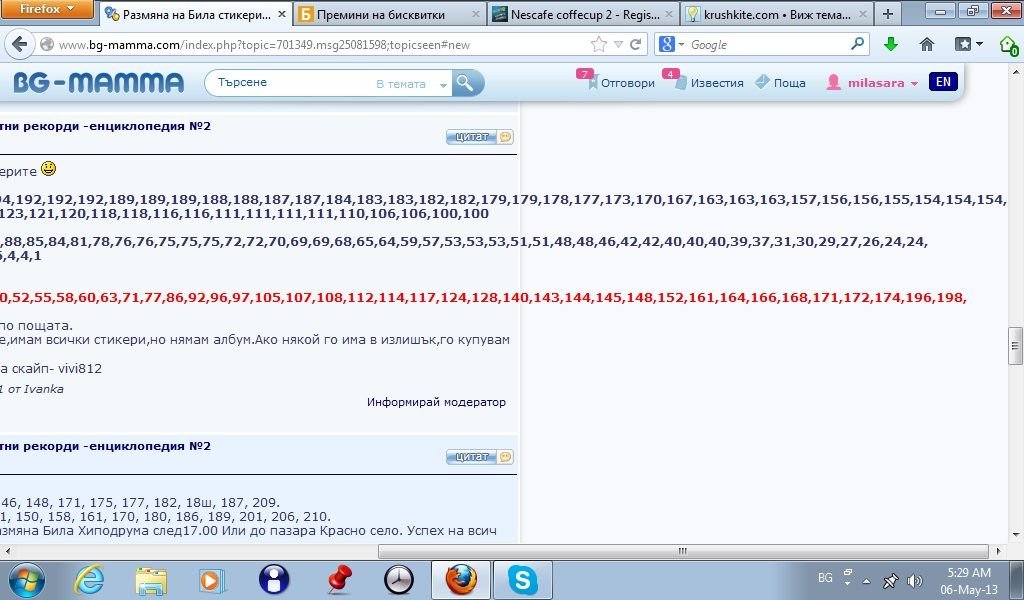The height and width of the screenshot is (600, 1024).
Task: Bookmark this page with the star icon
Action: pyautogui.click(x=598, y=45)
